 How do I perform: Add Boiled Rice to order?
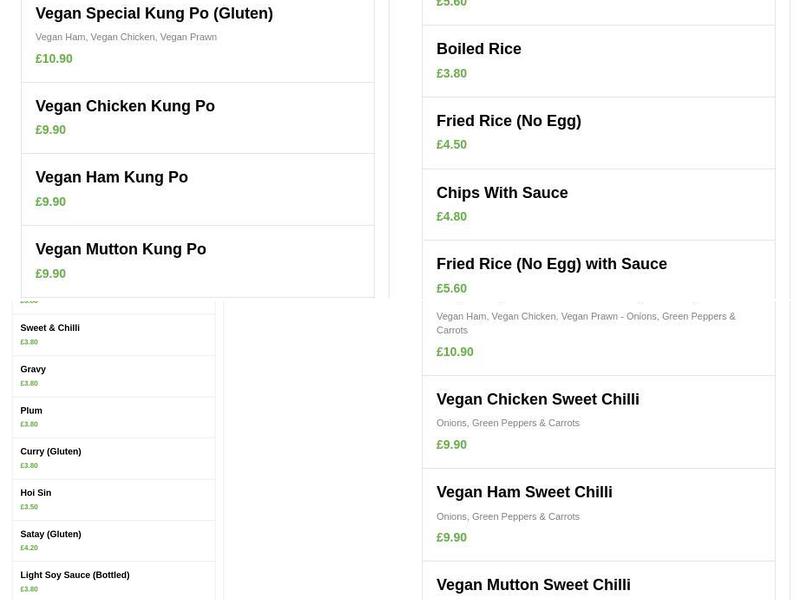pos(478,48)
